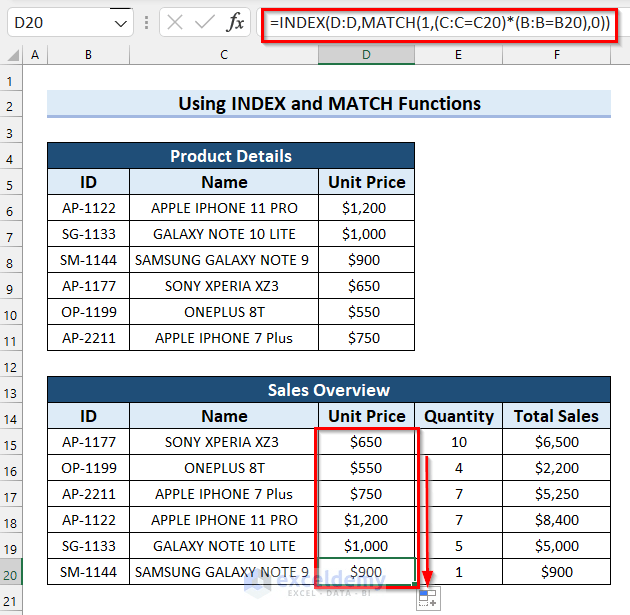Select column B header

88,55
